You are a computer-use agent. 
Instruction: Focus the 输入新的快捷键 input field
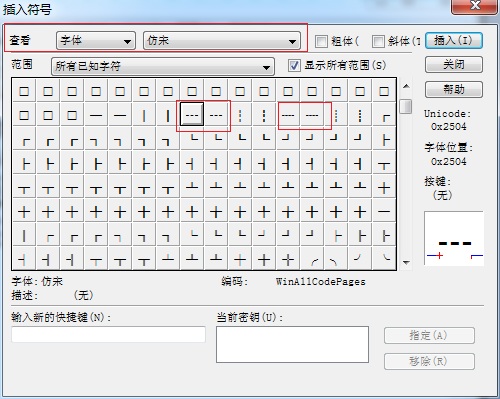click(108, 334)
